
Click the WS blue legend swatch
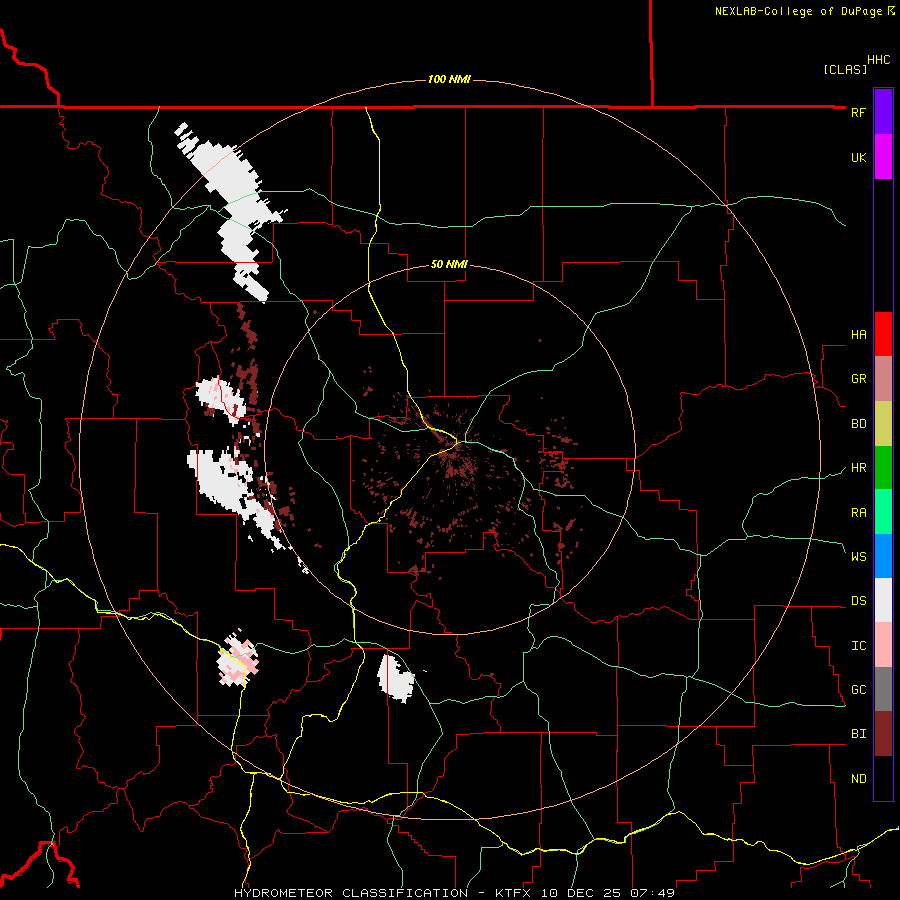tap(883, 556)
